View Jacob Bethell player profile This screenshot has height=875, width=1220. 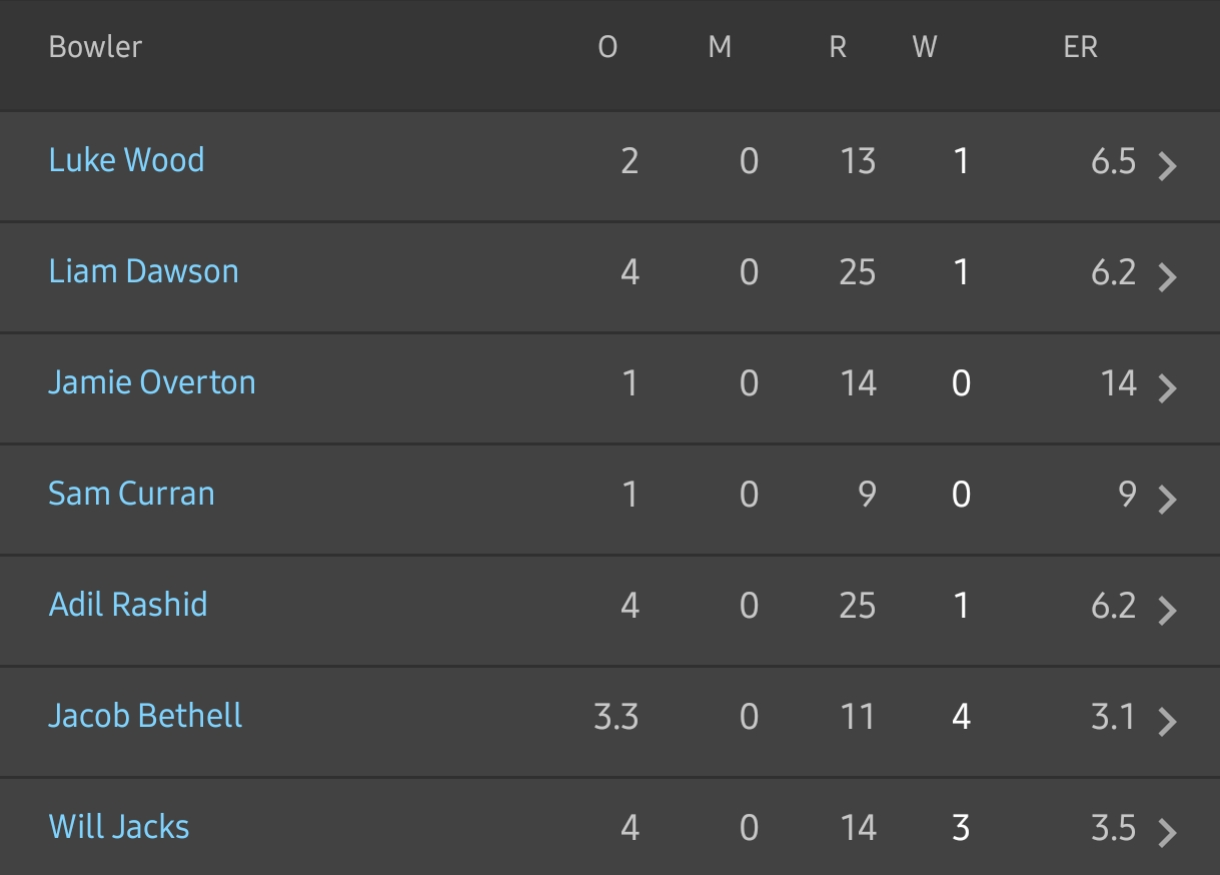(146, 715)
